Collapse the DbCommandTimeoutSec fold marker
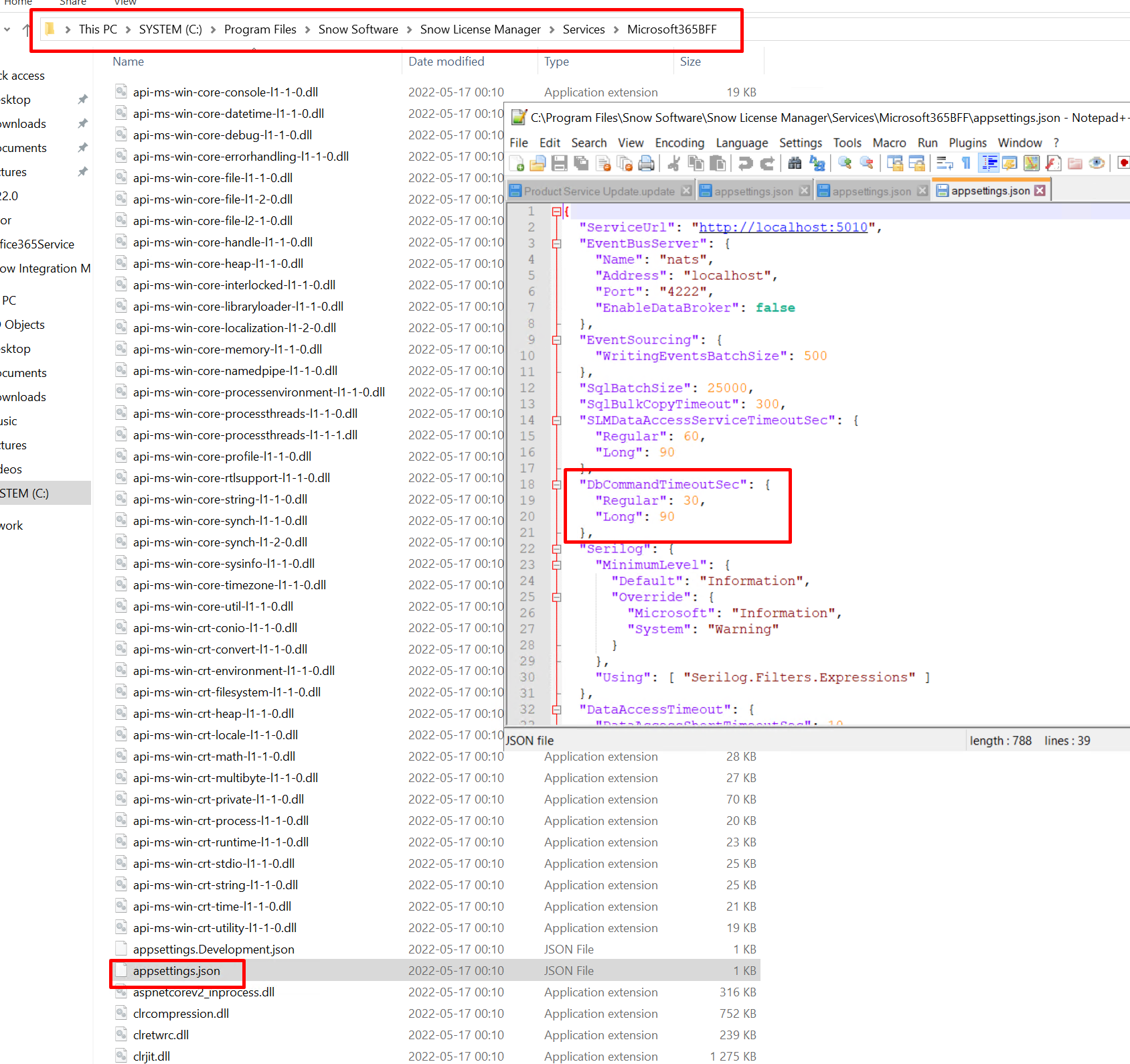Screen dimensions: 1130x1064 pyautogui.click(x=556, y=485)
